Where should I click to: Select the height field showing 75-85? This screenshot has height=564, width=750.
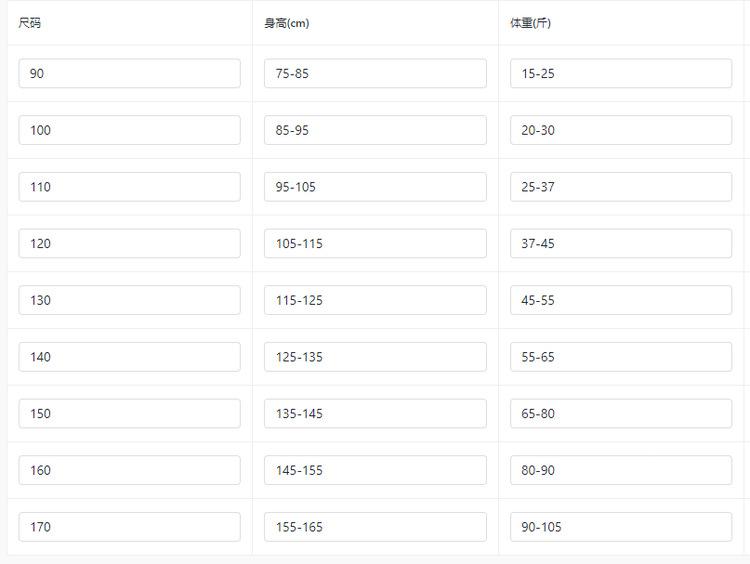coord(375,73)
